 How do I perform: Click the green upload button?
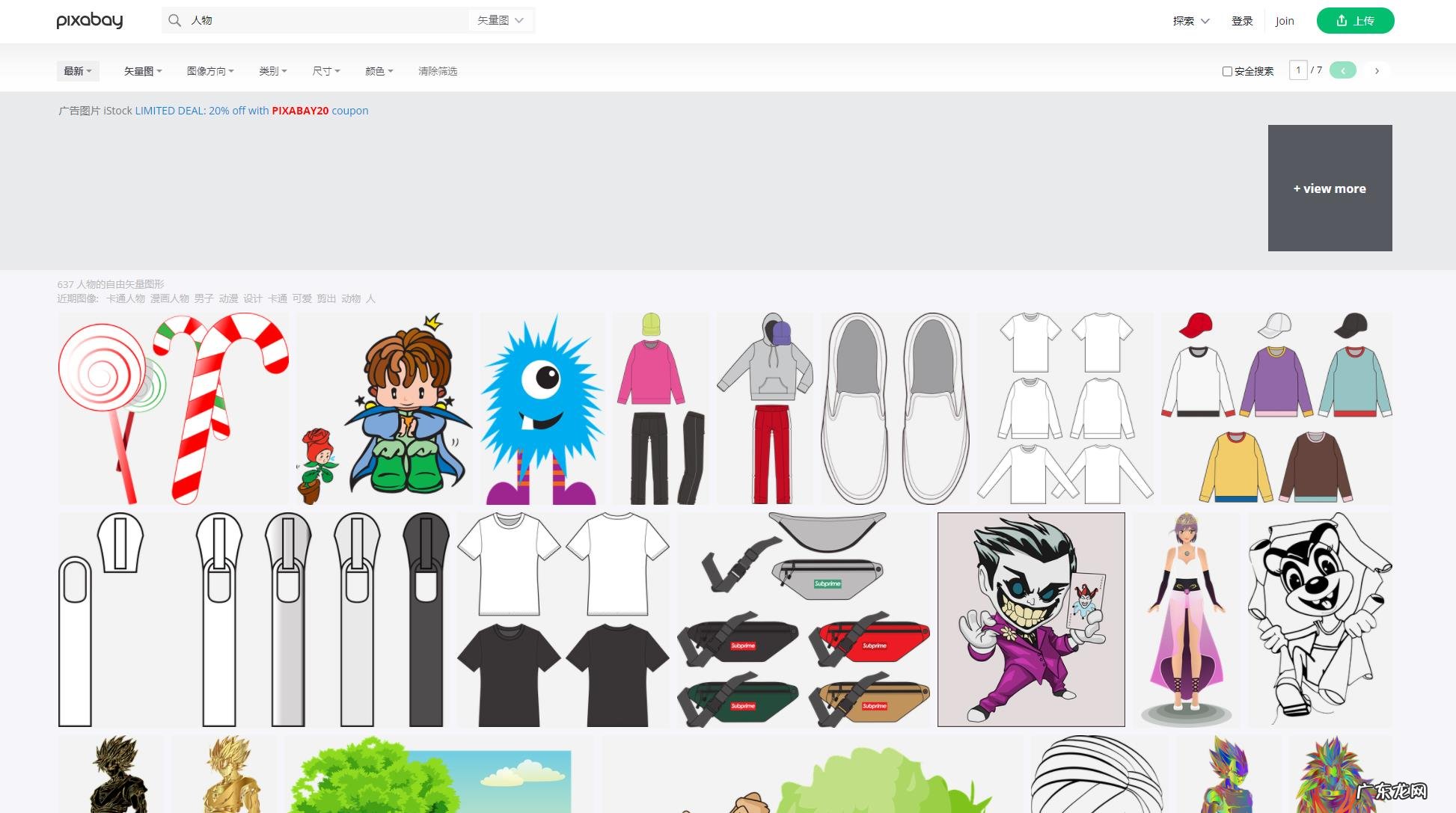tap(1355, 20)
